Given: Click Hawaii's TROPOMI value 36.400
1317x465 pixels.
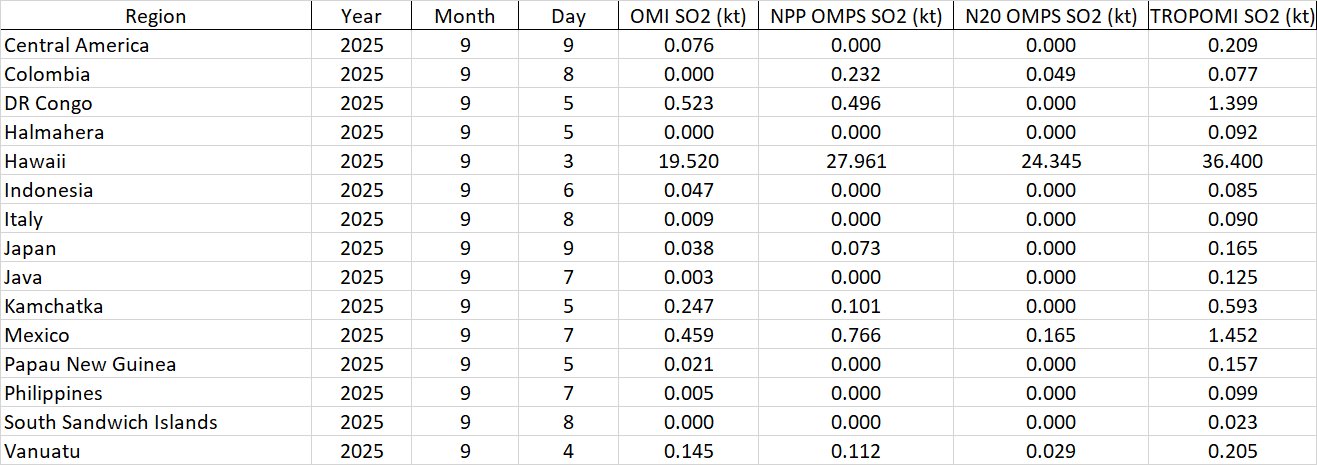Looking at the screenshot, I should pyautogui.click(x=1232, y=161).
